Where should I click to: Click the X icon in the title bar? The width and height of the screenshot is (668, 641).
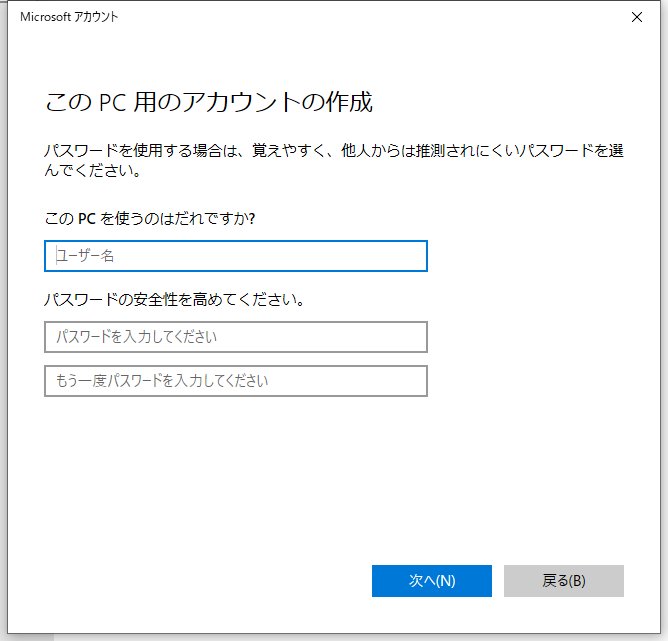637,17
